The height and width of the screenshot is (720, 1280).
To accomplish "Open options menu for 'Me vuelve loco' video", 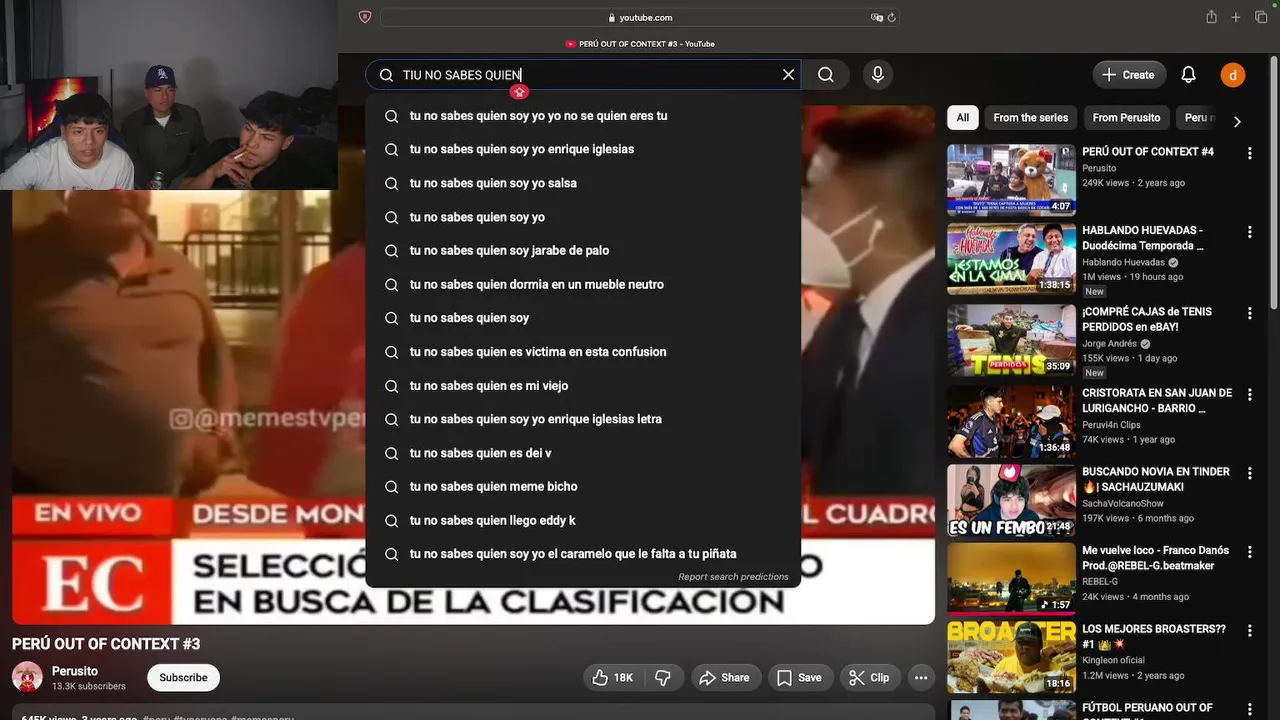I will coord(1249,552).
